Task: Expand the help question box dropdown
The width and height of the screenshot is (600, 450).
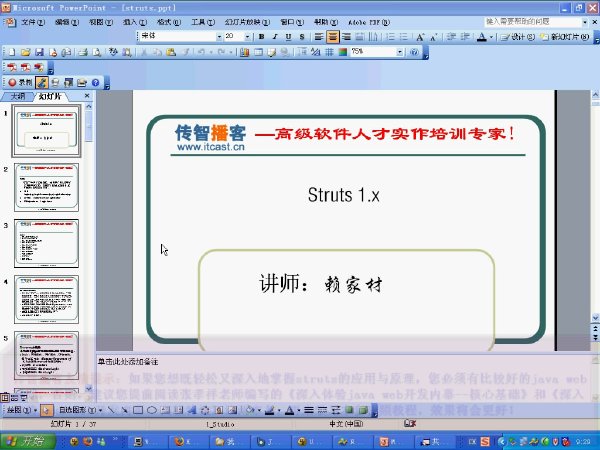Action: point(585,22)
